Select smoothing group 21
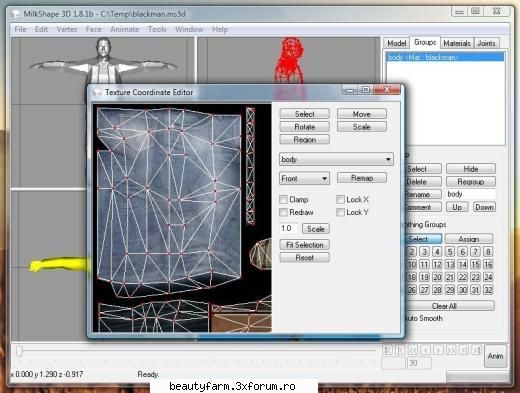 (450, 277)
